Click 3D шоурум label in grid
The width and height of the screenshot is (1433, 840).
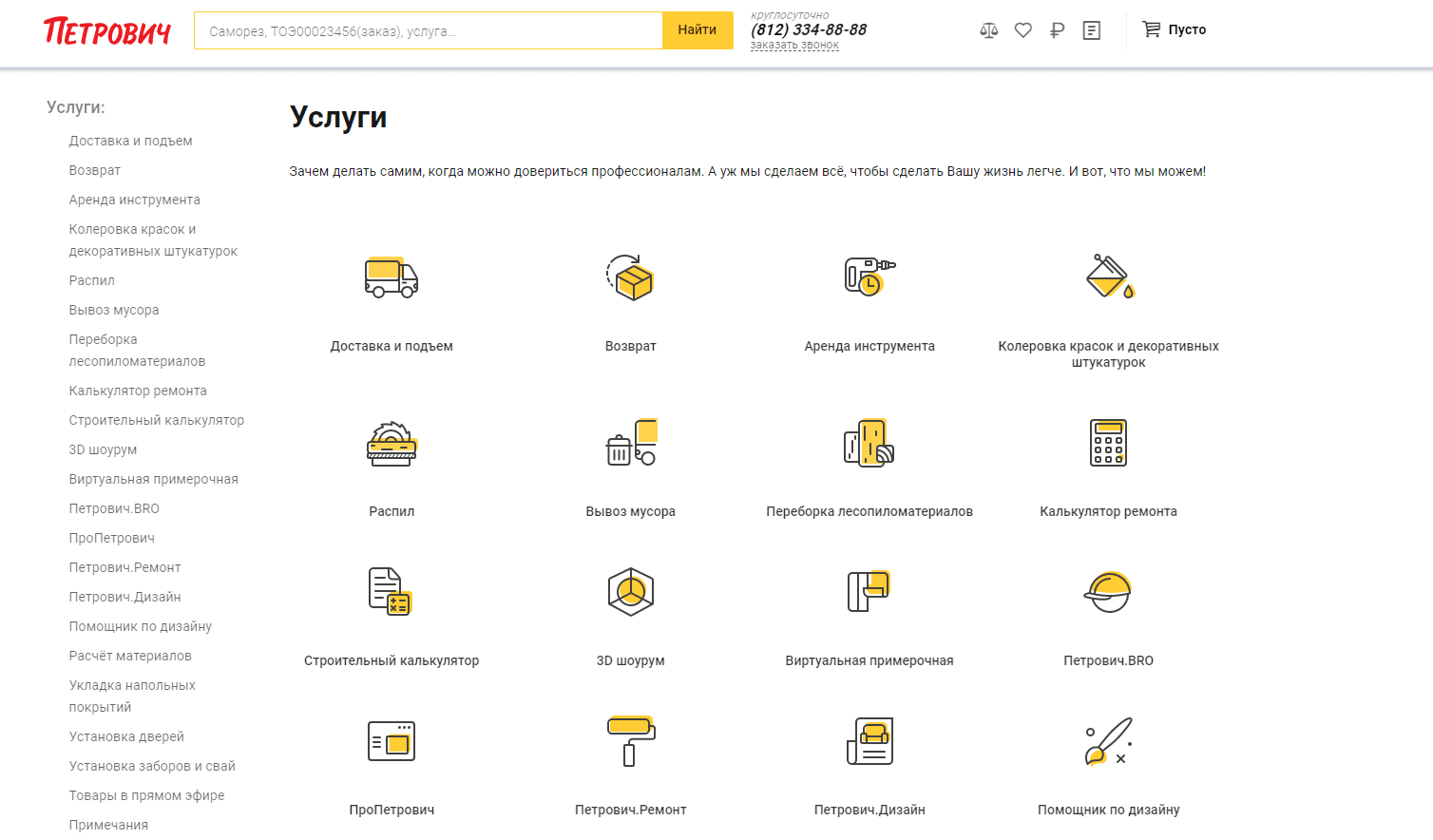631,660
